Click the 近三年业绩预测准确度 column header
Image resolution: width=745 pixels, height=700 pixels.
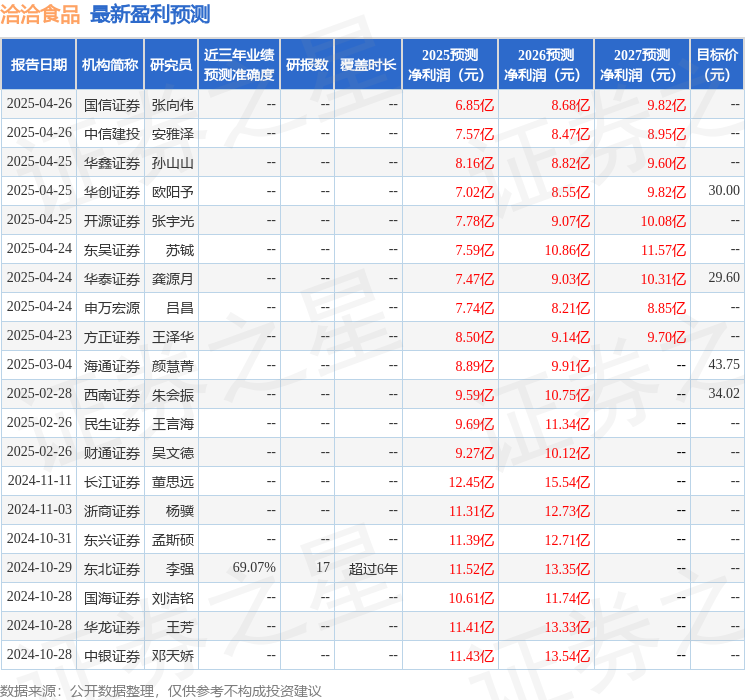(x=239, y=65)
